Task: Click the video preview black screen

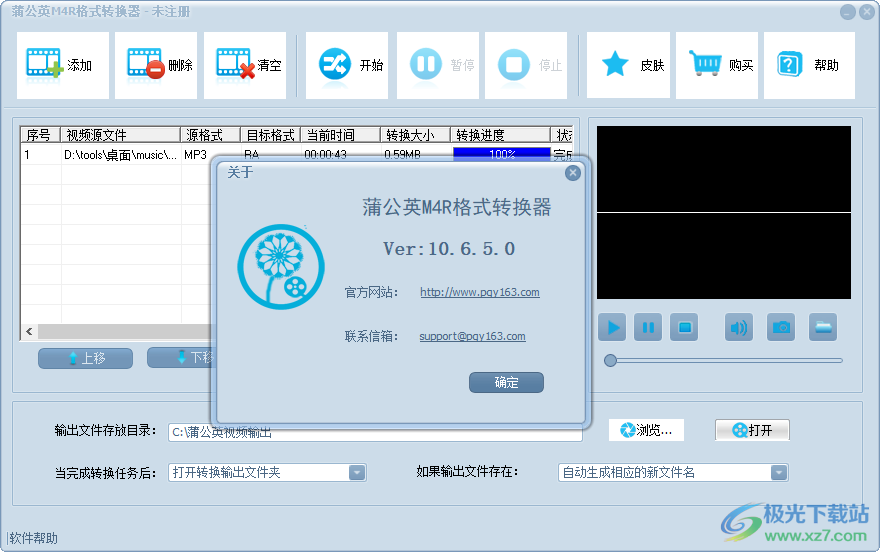Action: (723, 213)
